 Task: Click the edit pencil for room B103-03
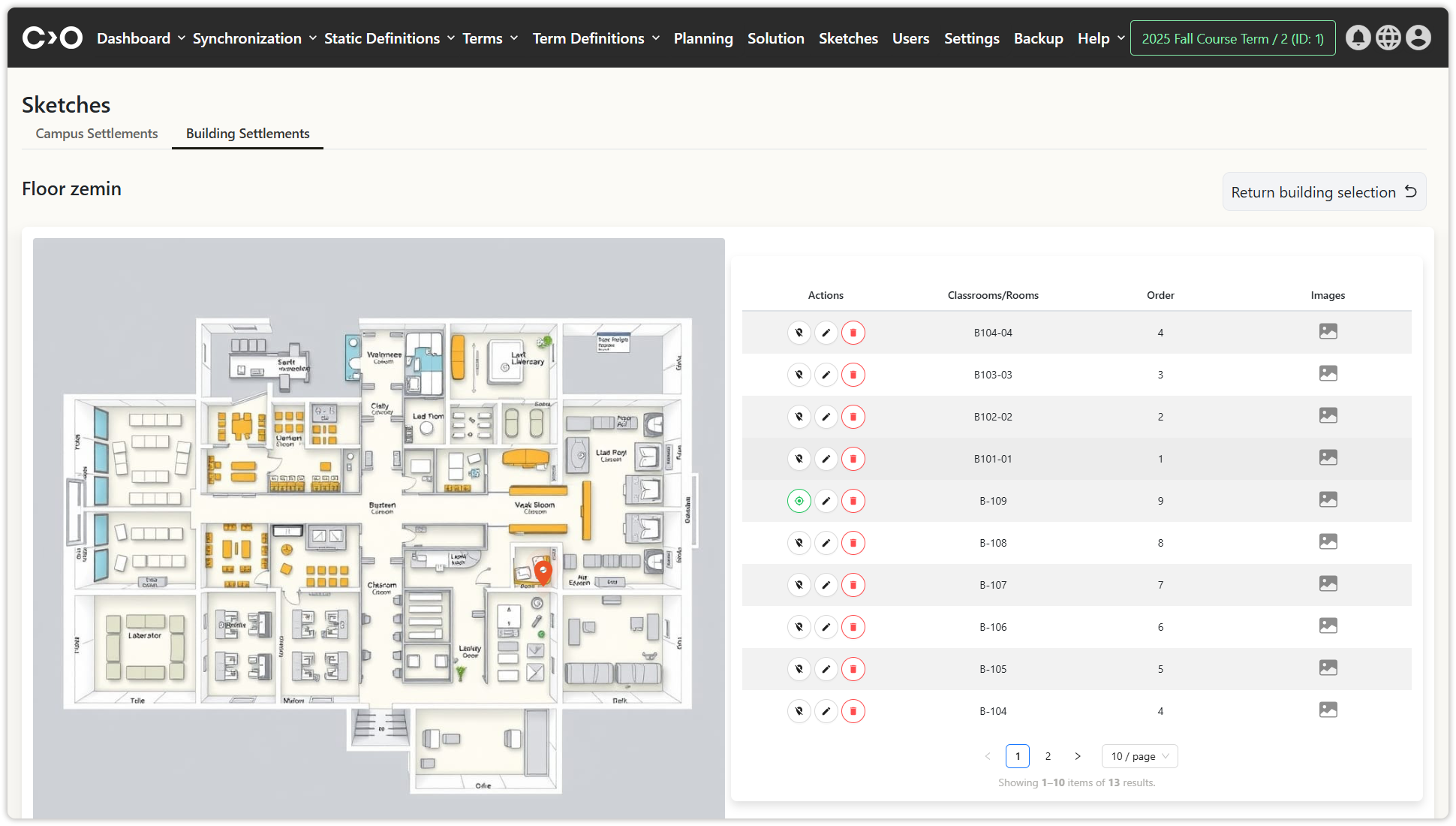[826, 375]
